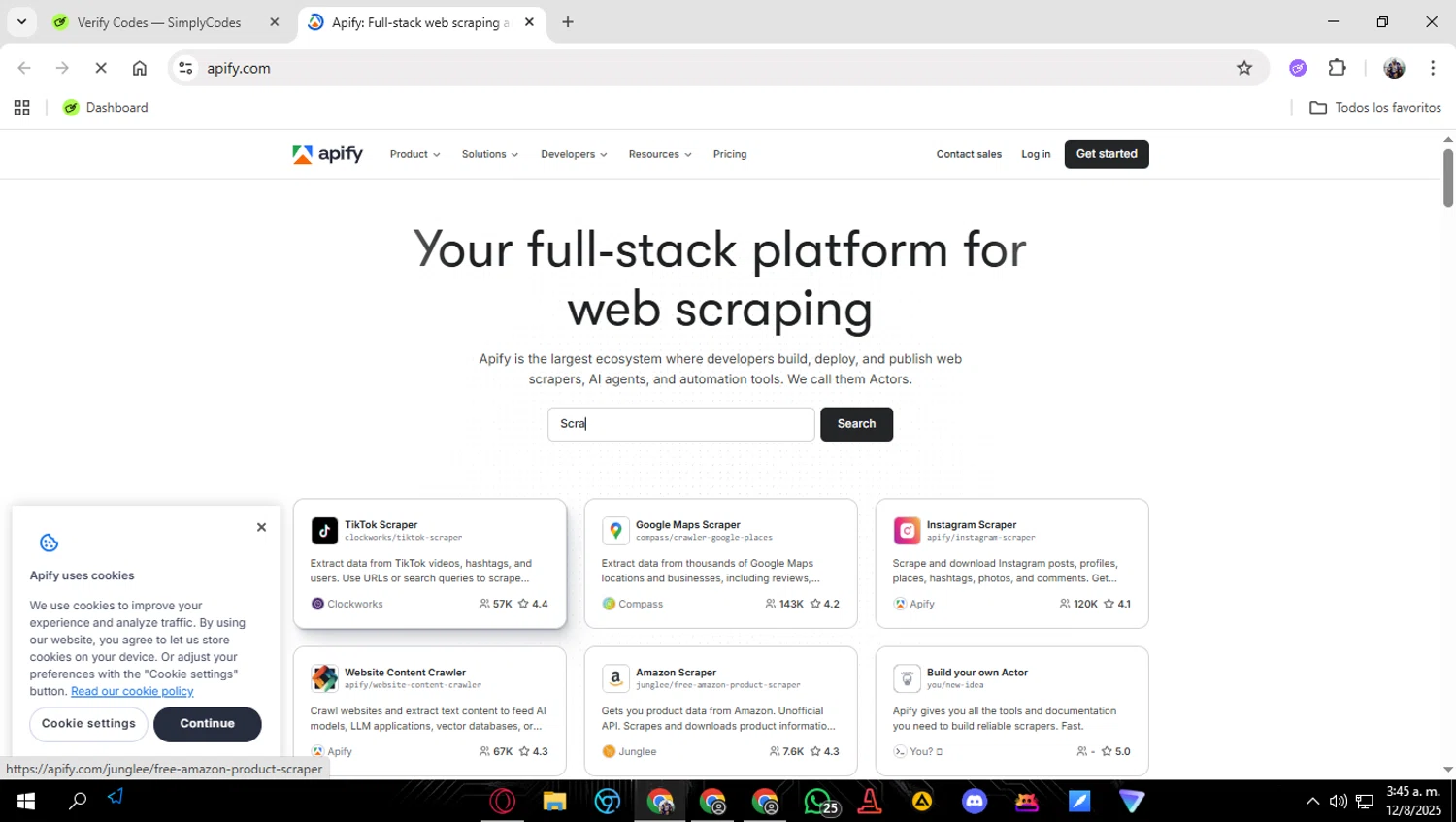Open Cookie settings
The image size is (1456, 822).
88,724
